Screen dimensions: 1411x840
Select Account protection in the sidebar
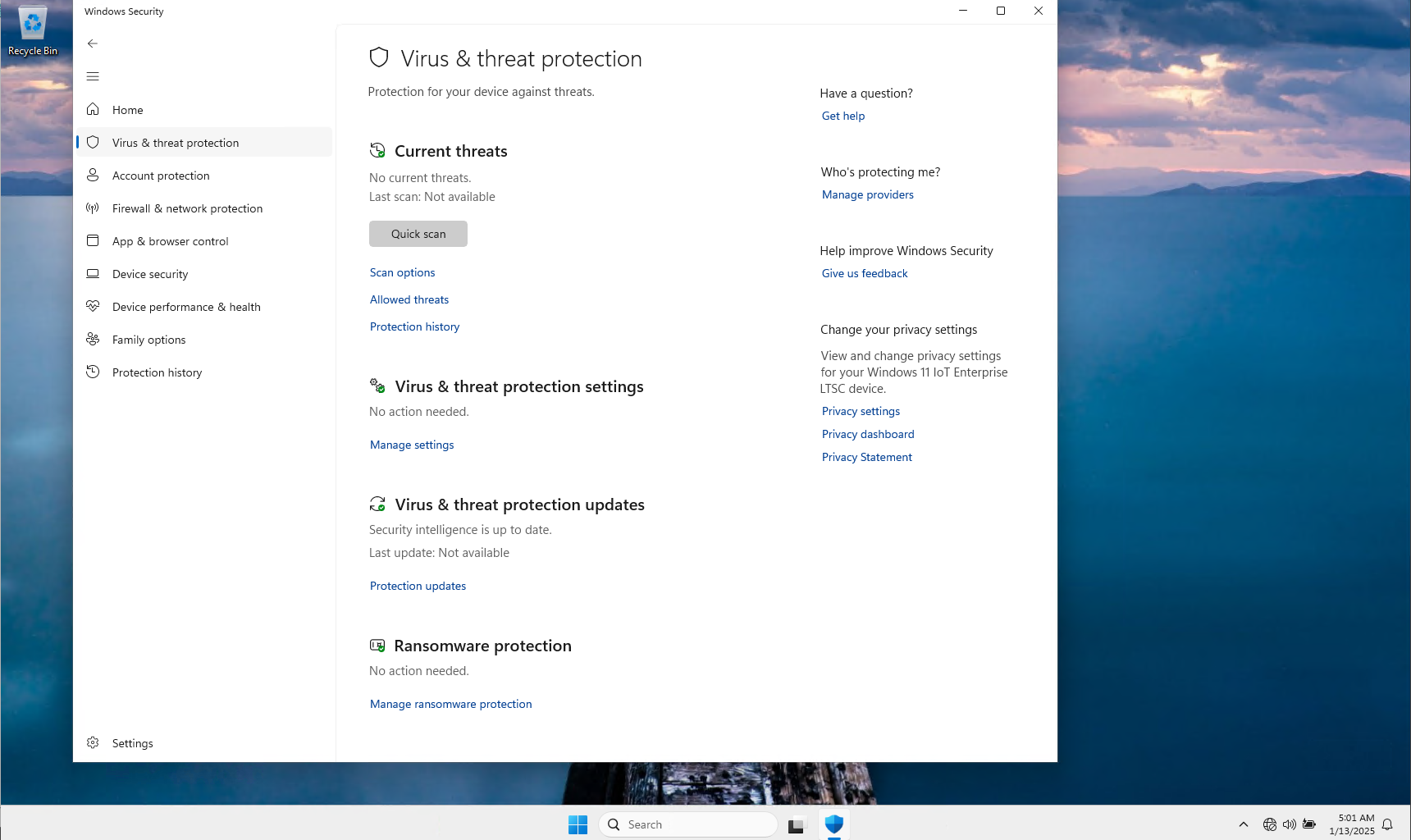click(204, 175)
